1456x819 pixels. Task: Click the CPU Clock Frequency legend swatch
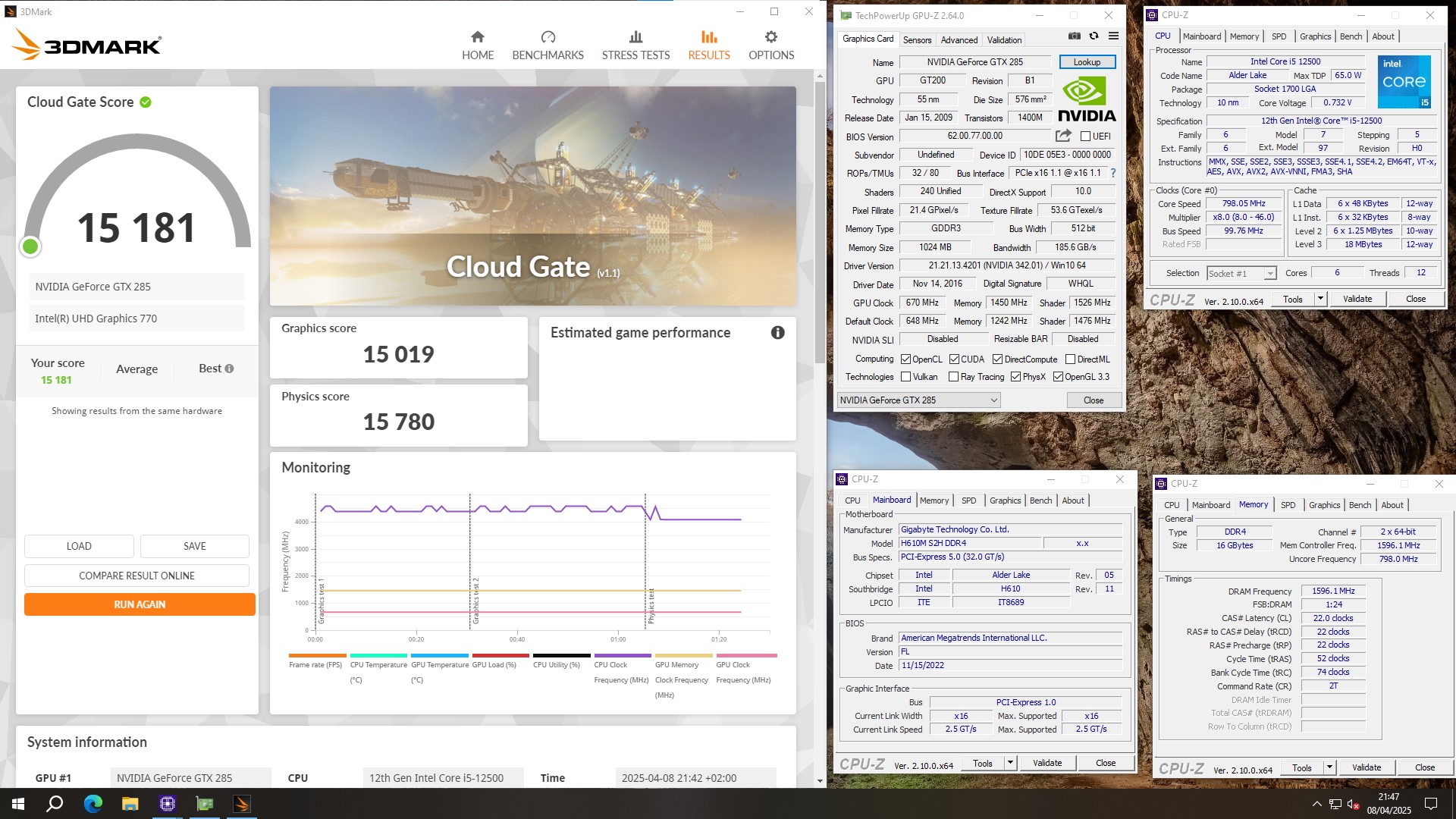[x=623, y=655]
